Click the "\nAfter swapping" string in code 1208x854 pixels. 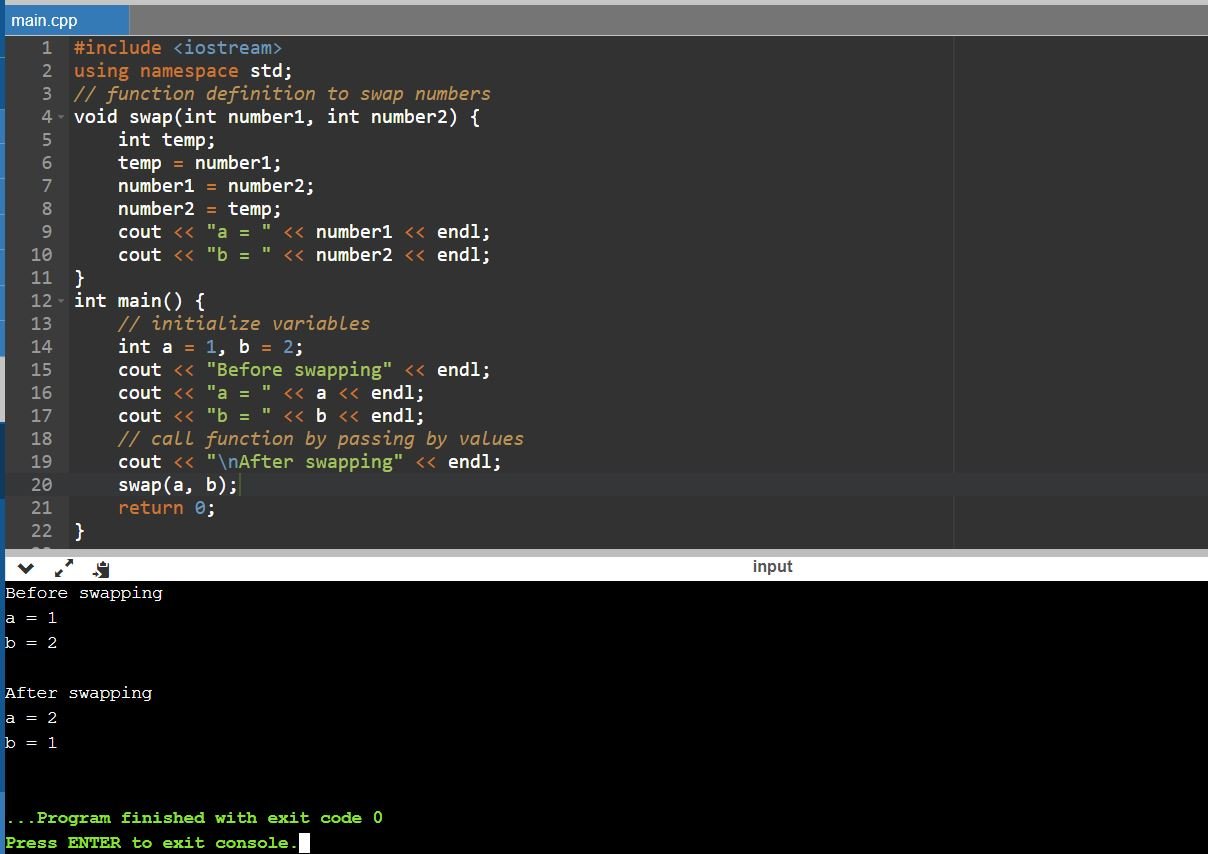(305, 462)
